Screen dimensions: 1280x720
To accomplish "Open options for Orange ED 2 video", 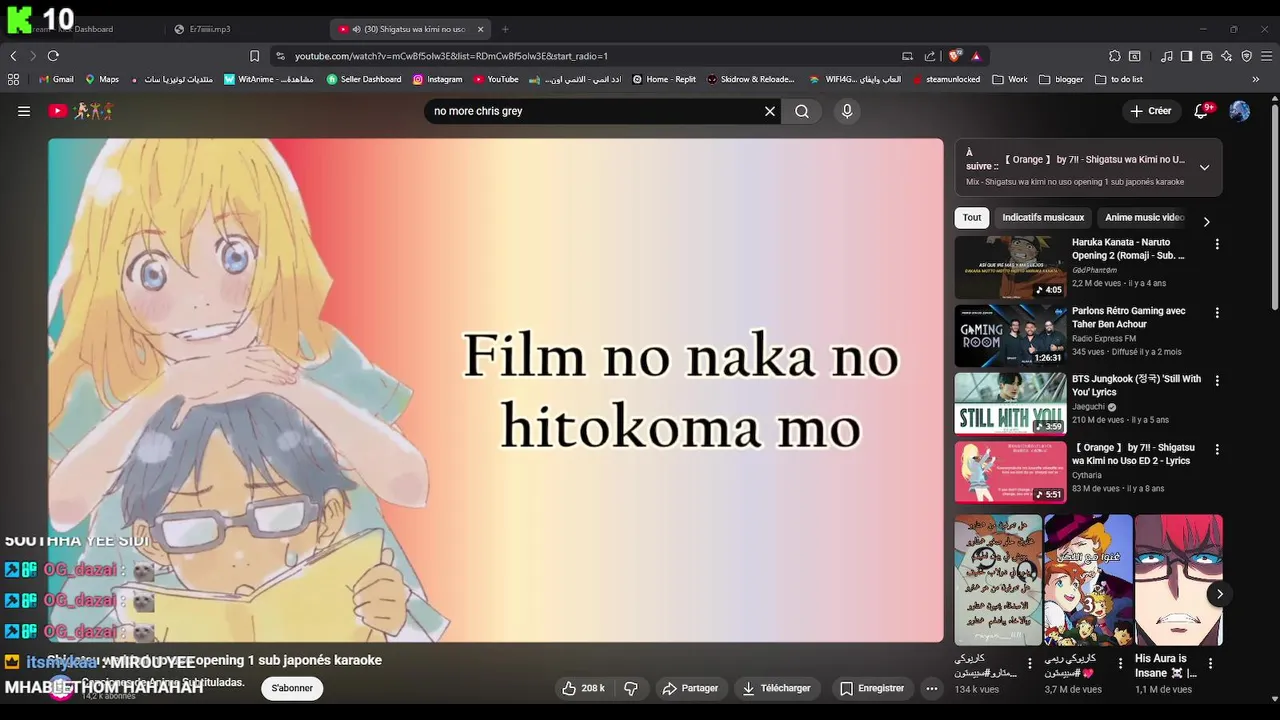I will pos(1217,449).
